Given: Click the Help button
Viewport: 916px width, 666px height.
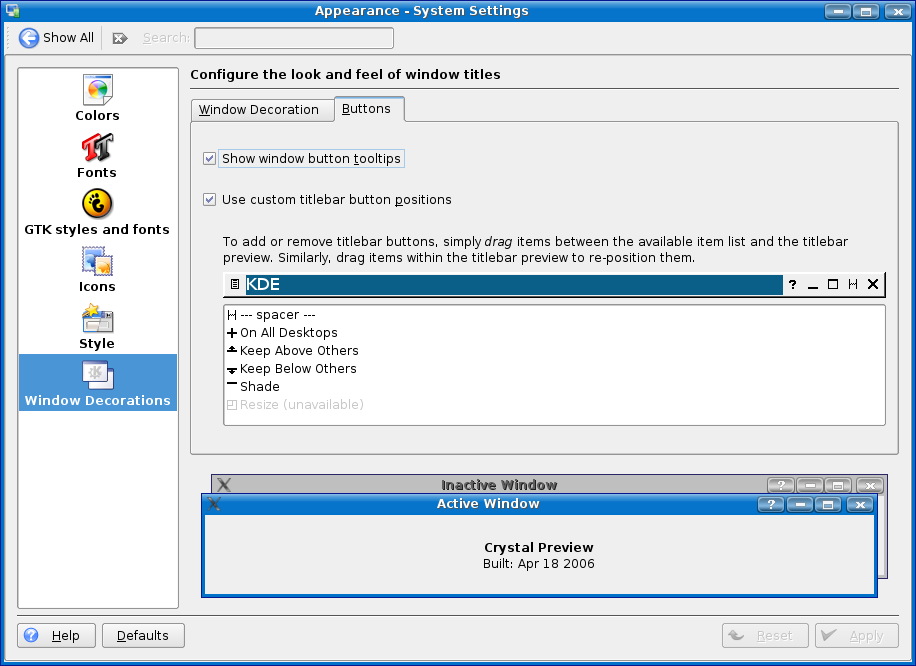Looking at the screenshot, I should (x=56, y=636).
